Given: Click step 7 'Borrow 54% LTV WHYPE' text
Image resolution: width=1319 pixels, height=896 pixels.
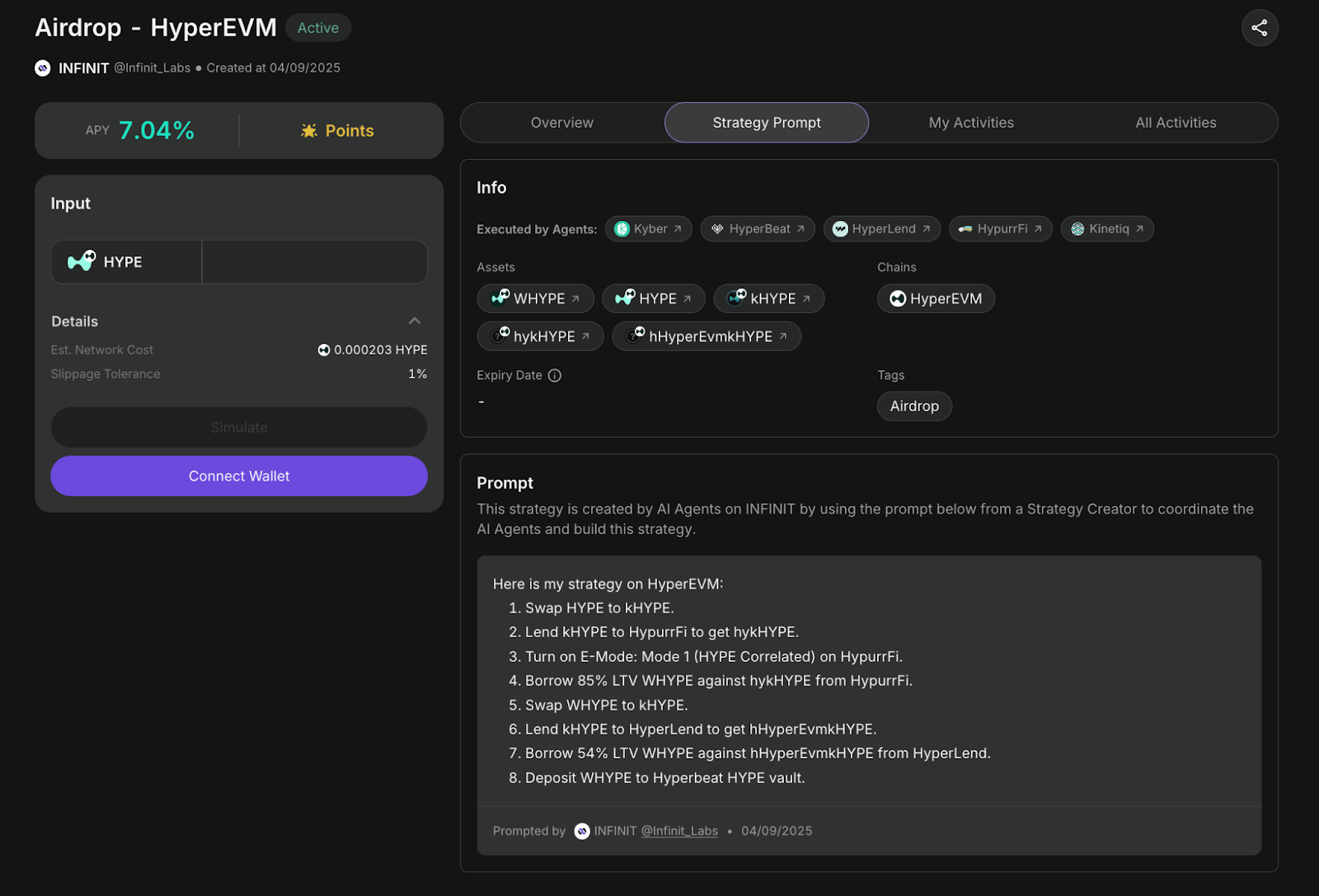Looking at the screenshot, I should [758, 753].
